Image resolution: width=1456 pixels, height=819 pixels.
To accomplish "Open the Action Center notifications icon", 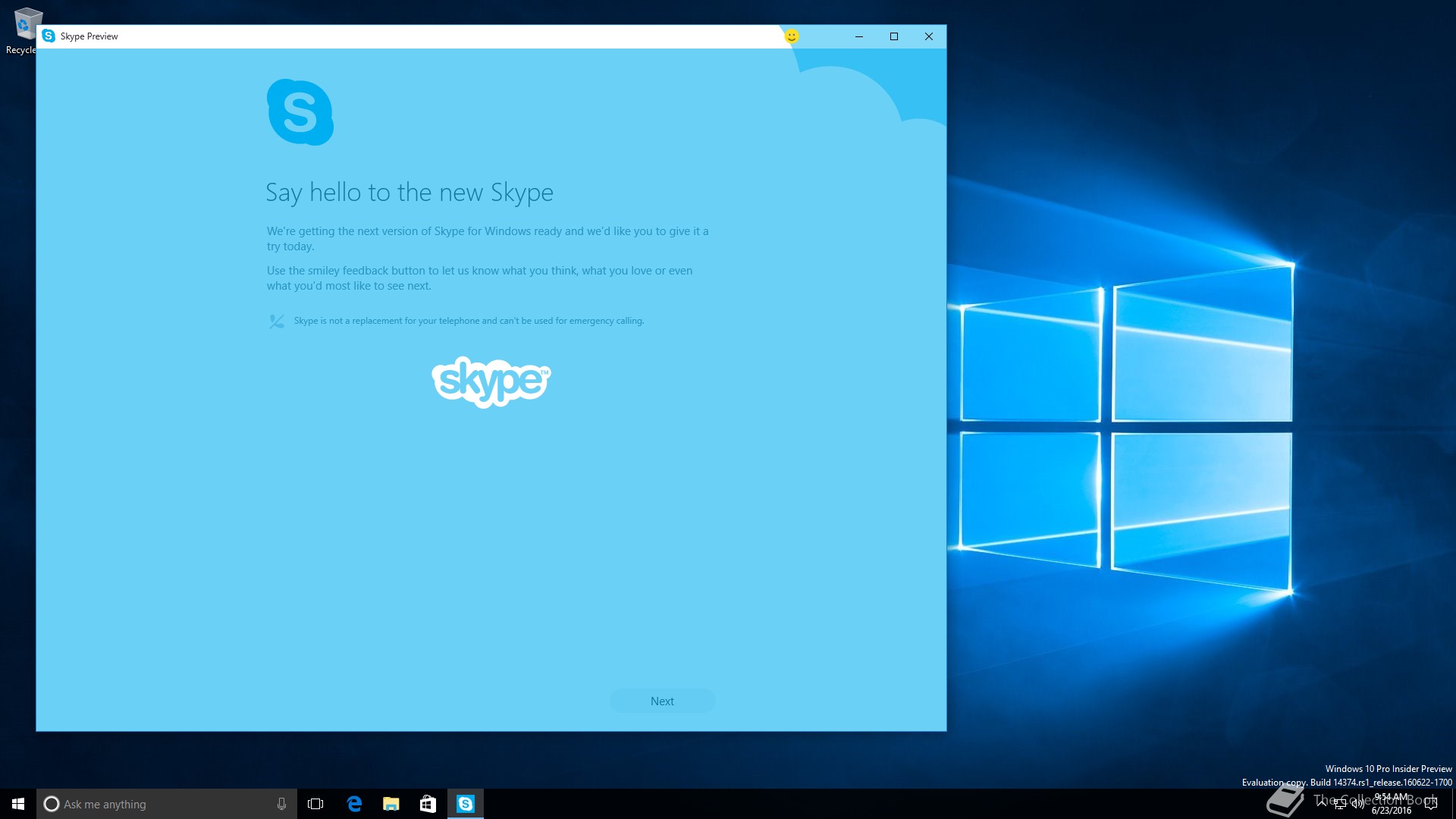I will (x=1431, y=804).
